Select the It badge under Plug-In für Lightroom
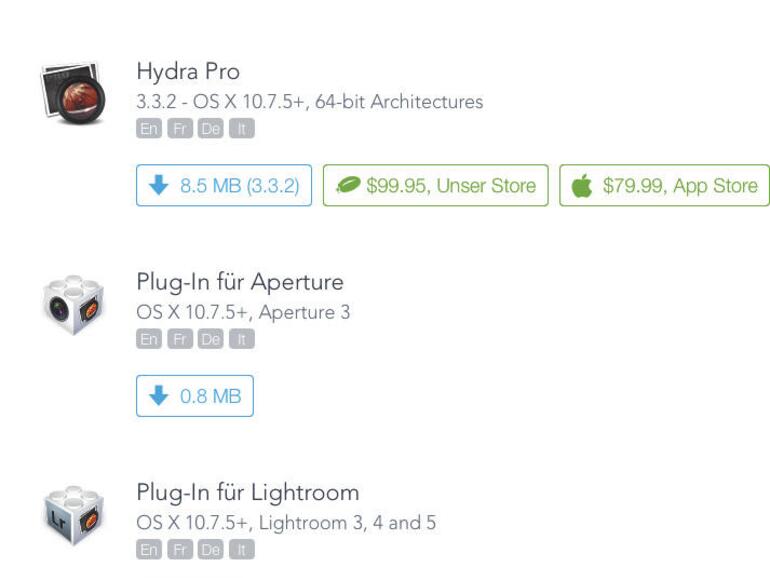The height and width of the screenshot is (578, 770). (241, 550)
